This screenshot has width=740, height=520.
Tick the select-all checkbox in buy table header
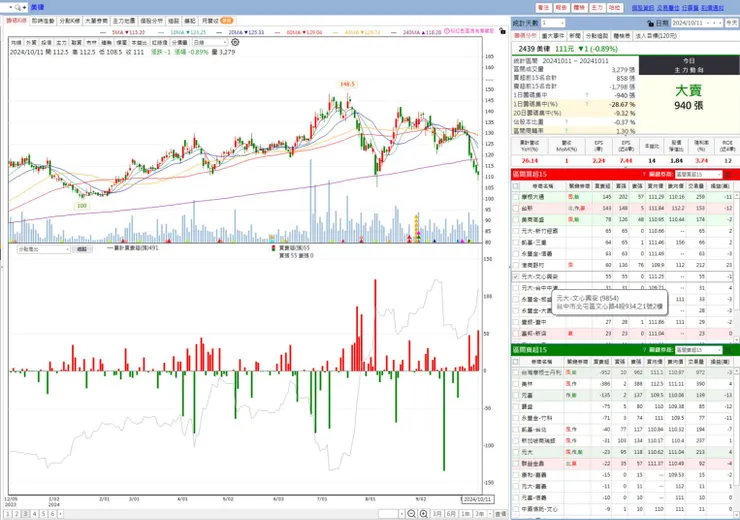pos(516,186)
